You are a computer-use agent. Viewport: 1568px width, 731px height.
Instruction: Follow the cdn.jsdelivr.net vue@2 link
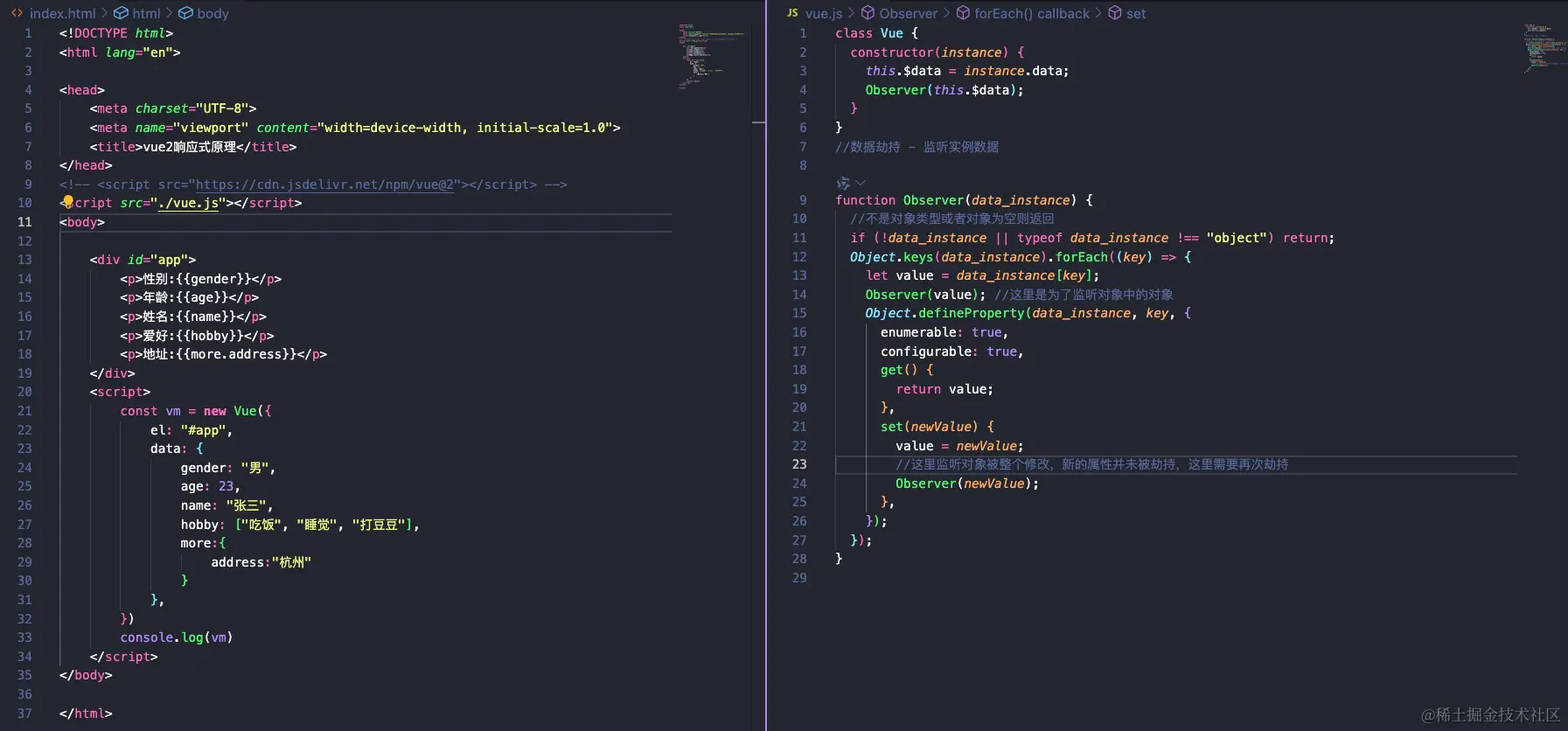324,184
